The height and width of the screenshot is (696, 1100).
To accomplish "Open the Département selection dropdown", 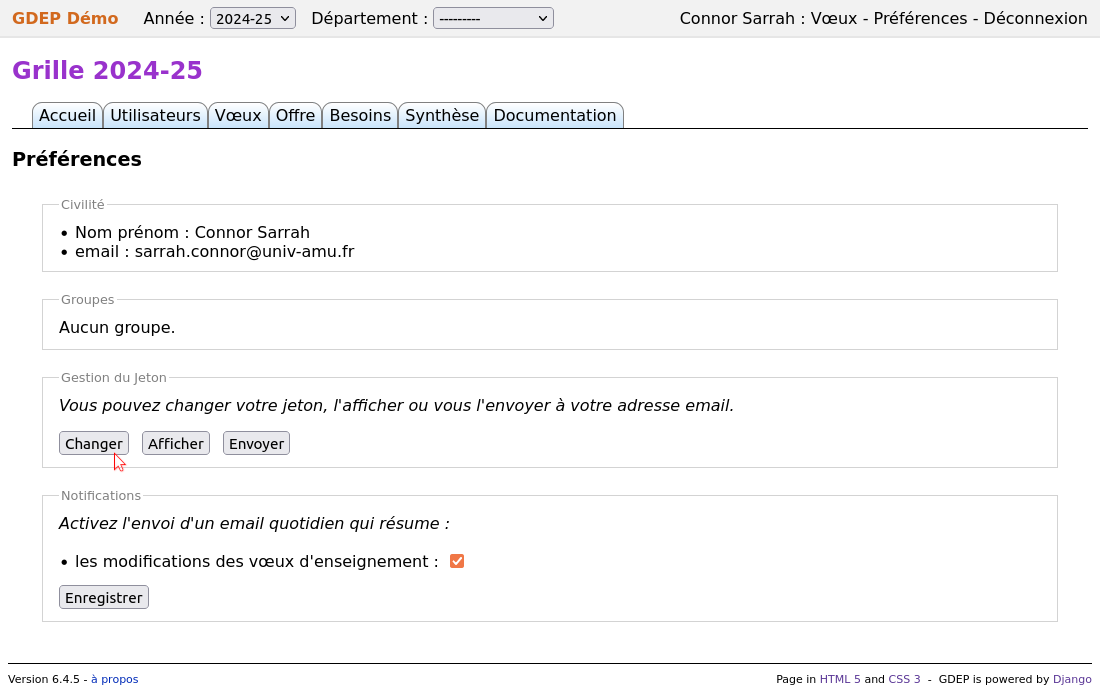I will point(493,17).
